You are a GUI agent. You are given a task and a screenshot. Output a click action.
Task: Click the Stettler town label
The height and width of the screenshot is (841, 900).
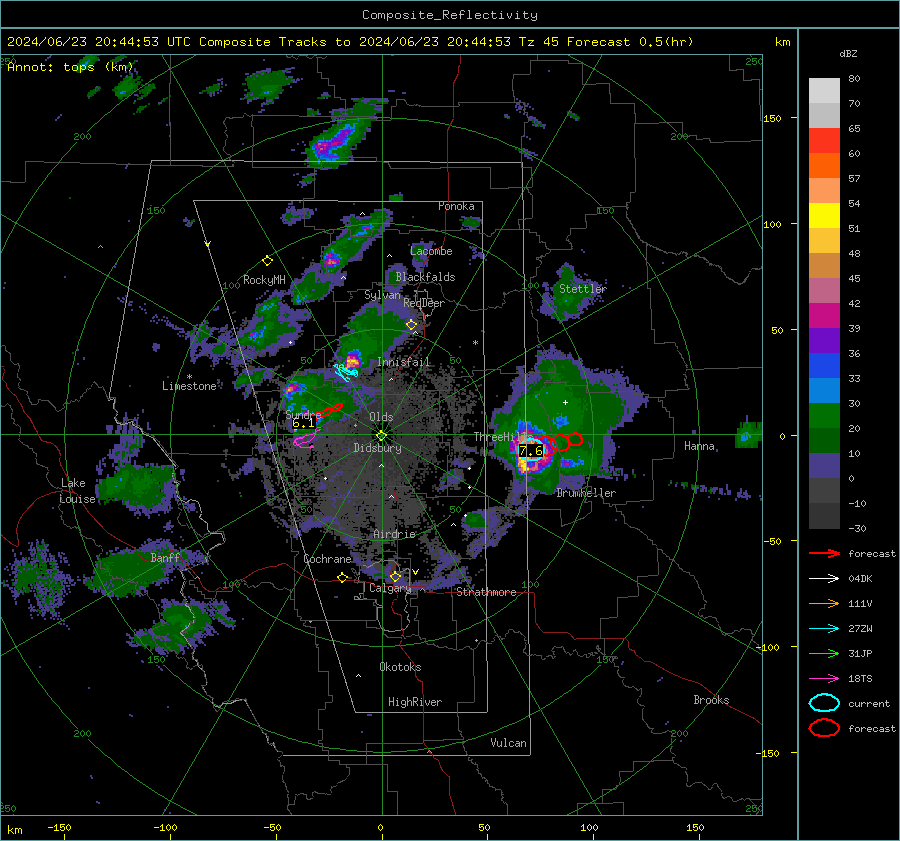pyautogui.click(x=583, y=289)
